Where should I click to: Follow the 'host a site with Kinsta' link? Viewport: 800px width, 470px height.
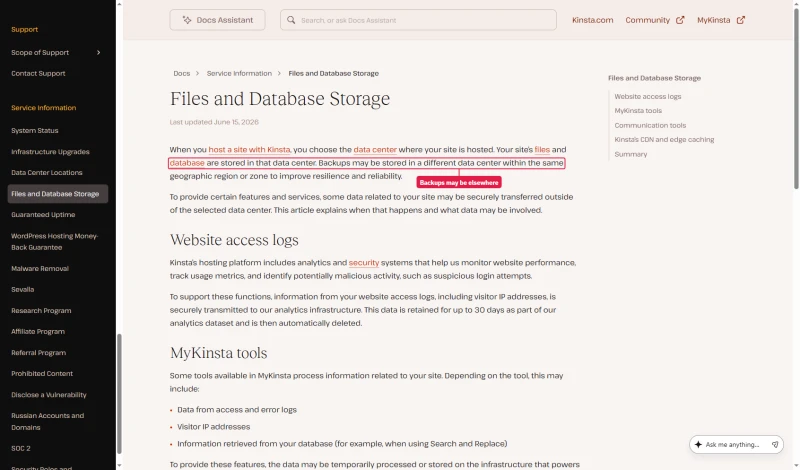[x=249, y=150]
